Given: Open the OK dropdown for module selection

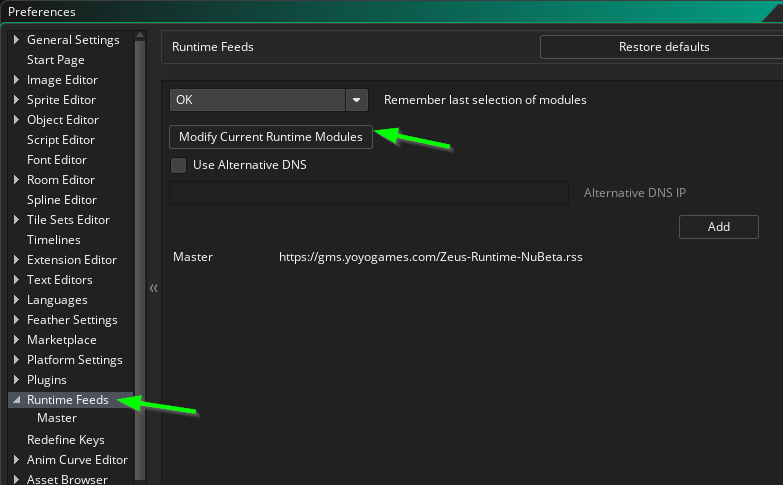Looking at the screenshot, I should [357, 100].
